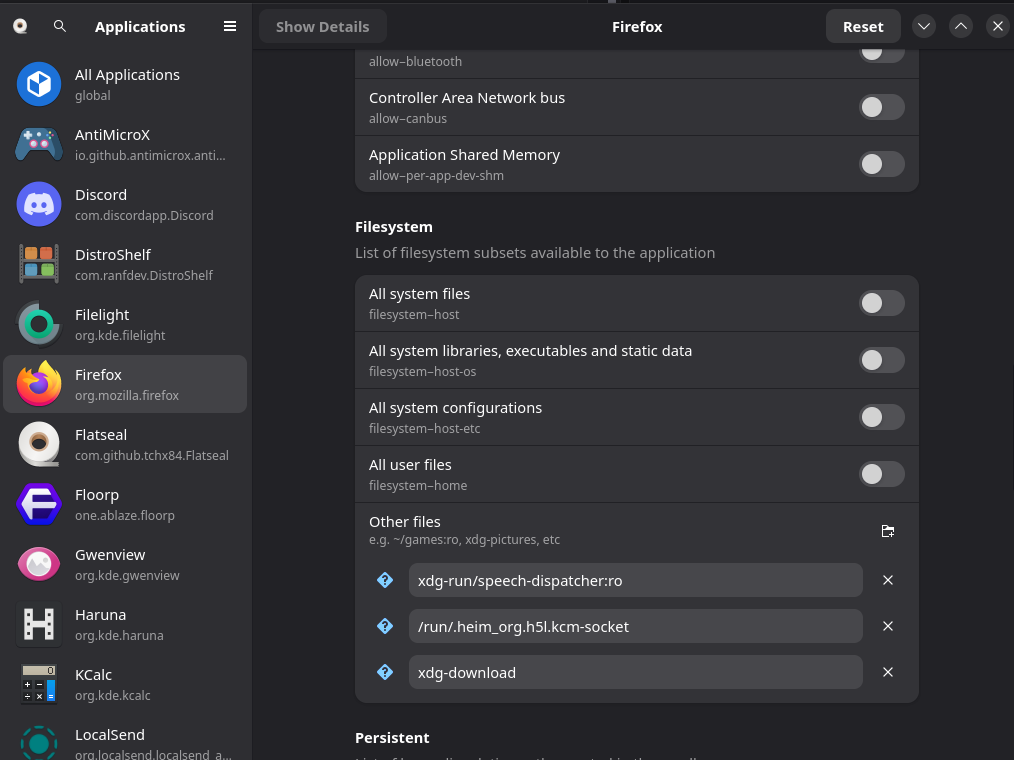
Task: Click the down chevron in the header bar
Action: point(924,27)
